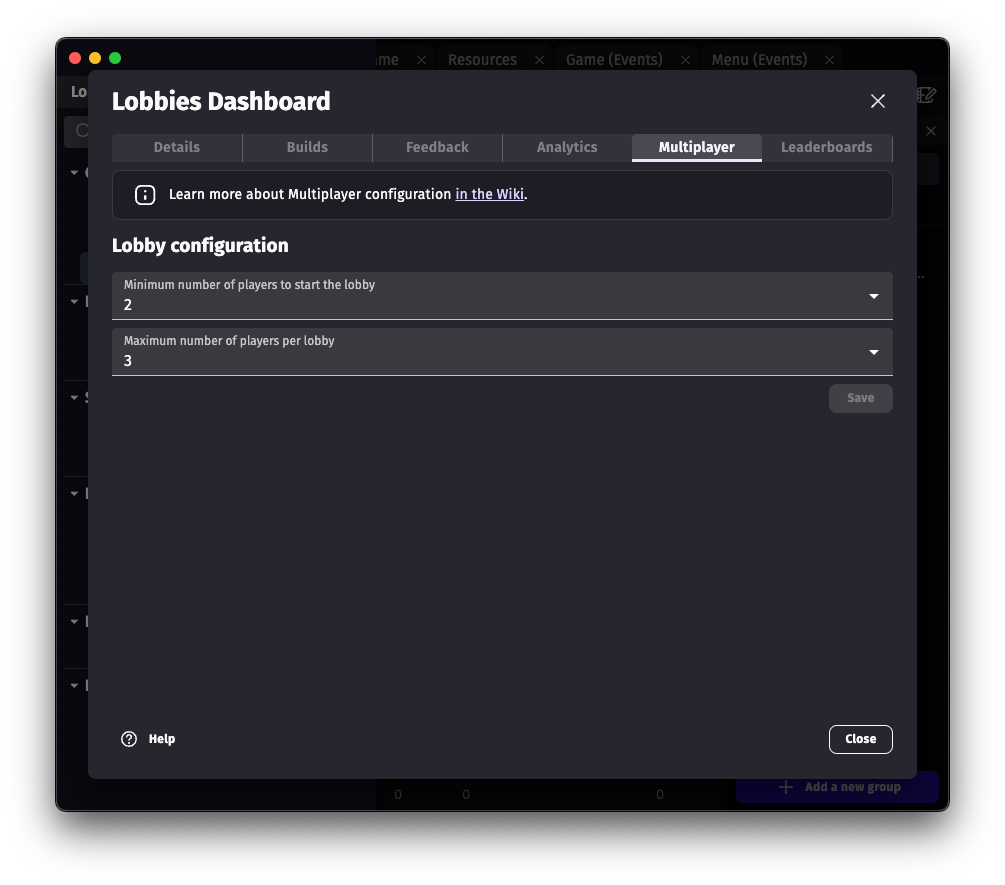Click the search icon in the left panel
Screen dimensions: 1005x885
click(83, 131)
